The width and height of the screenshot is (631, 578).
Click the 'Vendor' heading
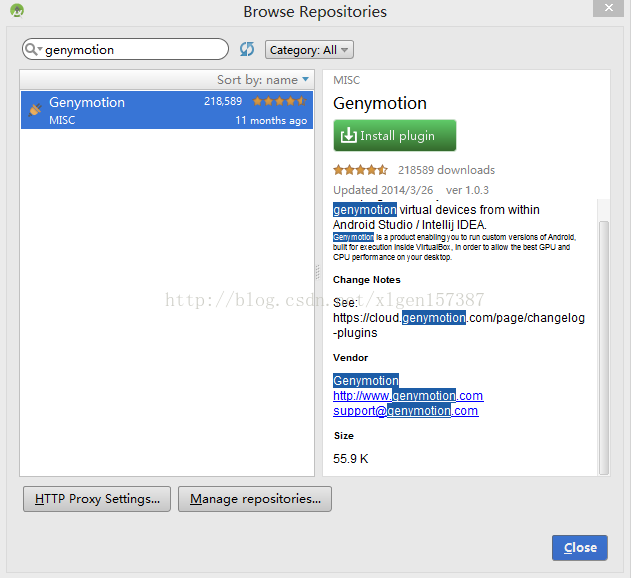pos(351,358)
